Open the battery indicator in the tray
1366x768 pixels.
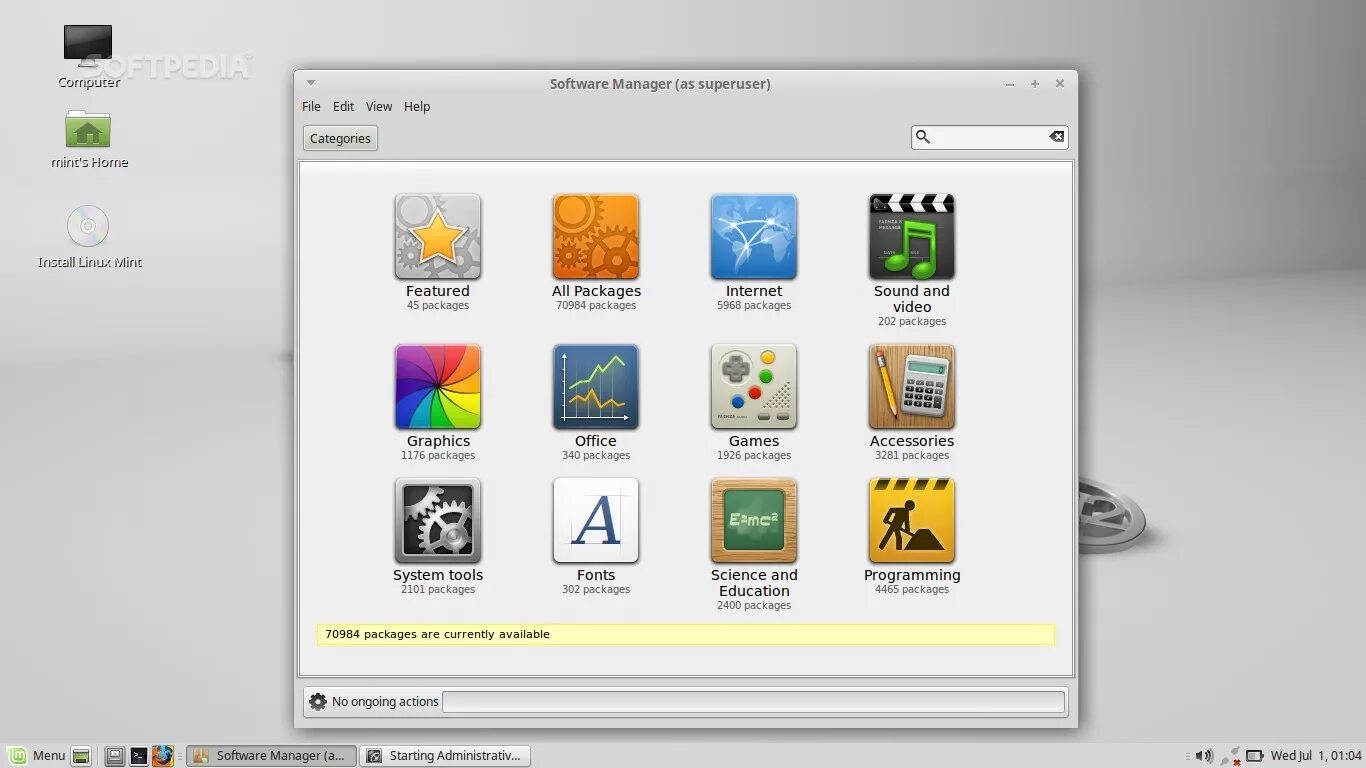click(x=1257, y=756)
